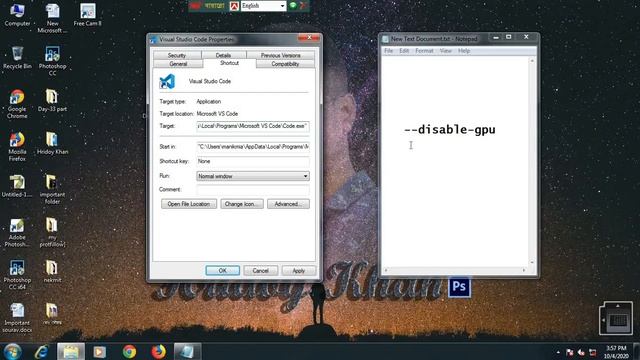Viewport: 640px width, 360px height.
Task: Click inside the Target text field
Action: coord(253,126)
